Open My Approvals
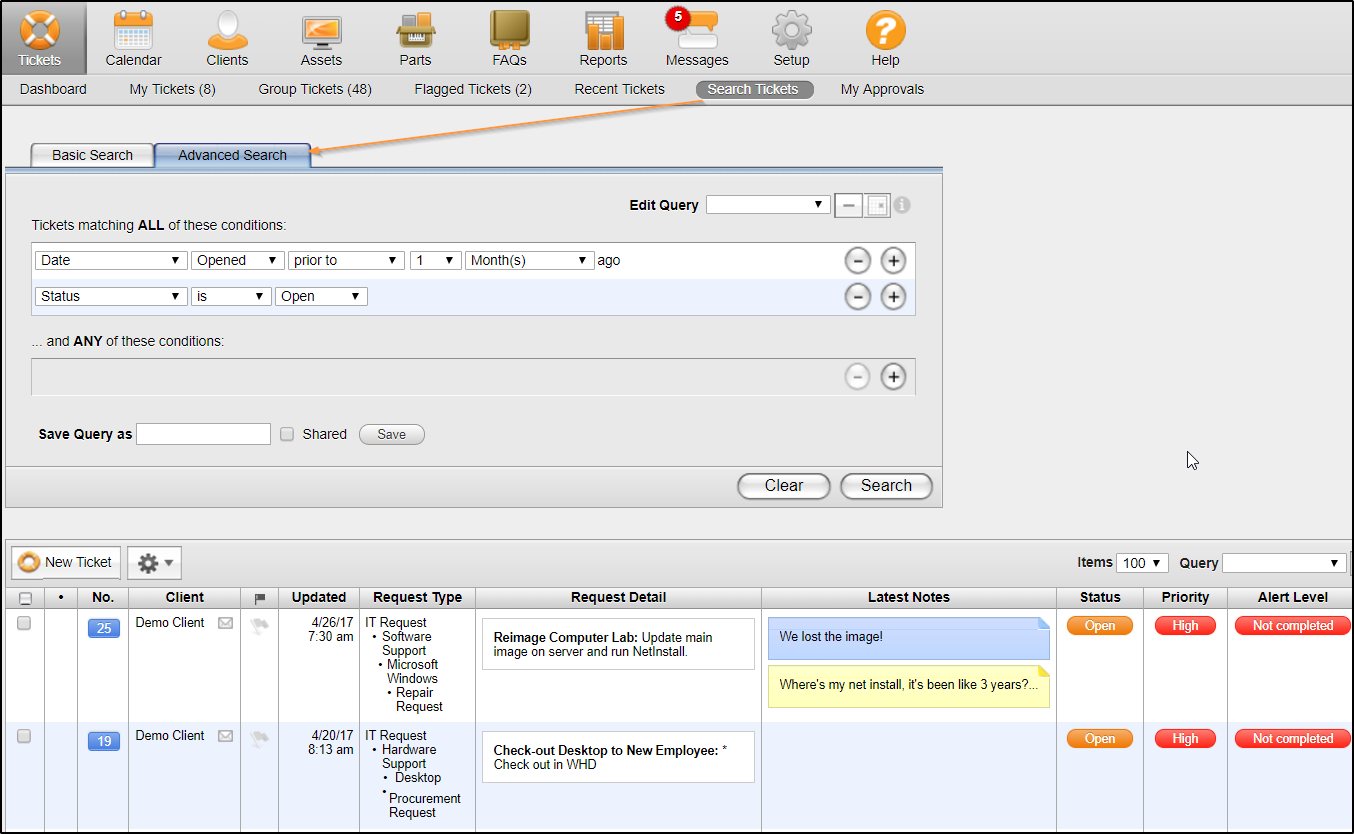 pyautogui.click(x=882, y=89)
